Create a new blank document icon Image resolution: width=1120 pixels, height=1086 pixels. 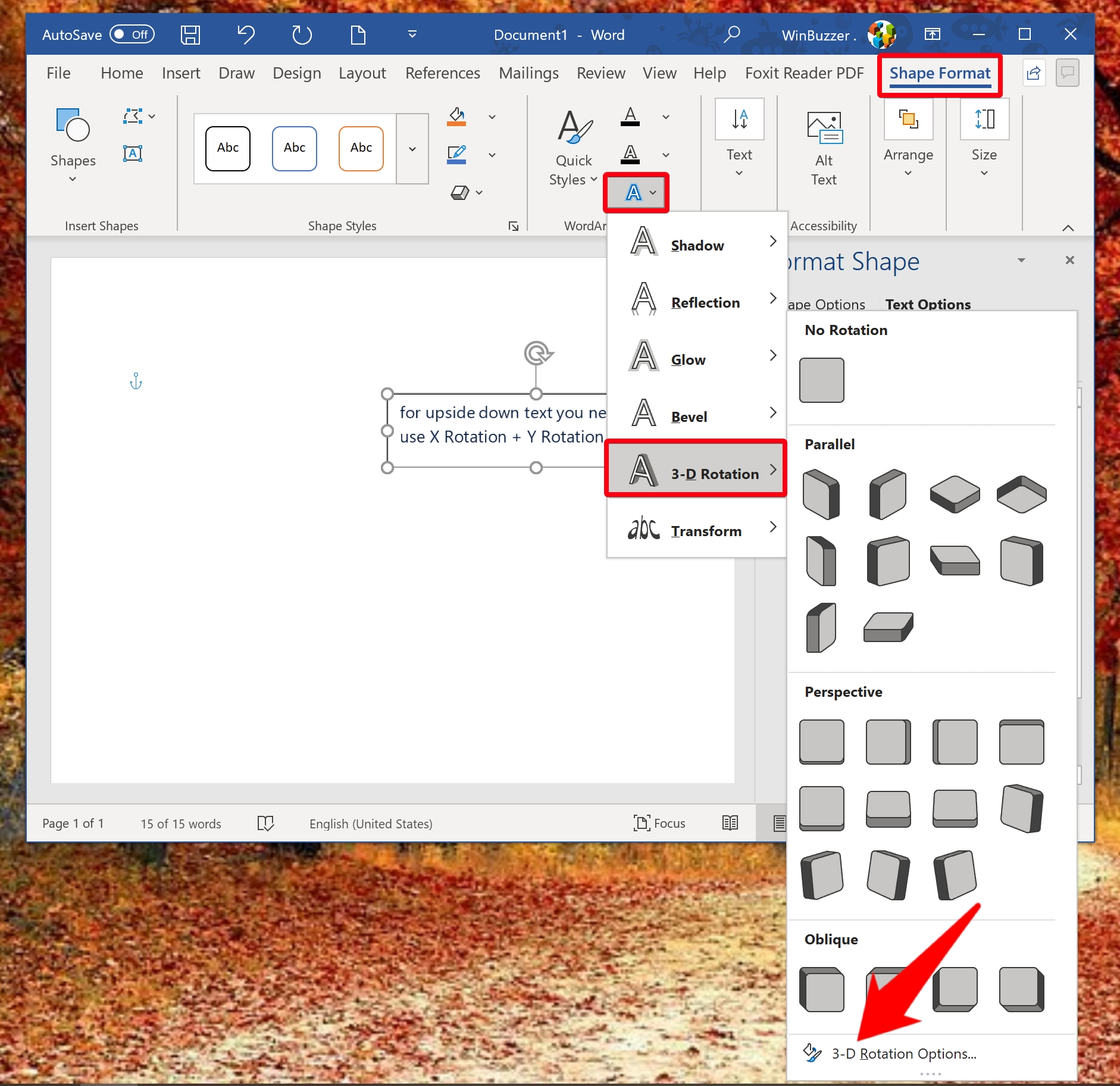(x=358, y=35)
